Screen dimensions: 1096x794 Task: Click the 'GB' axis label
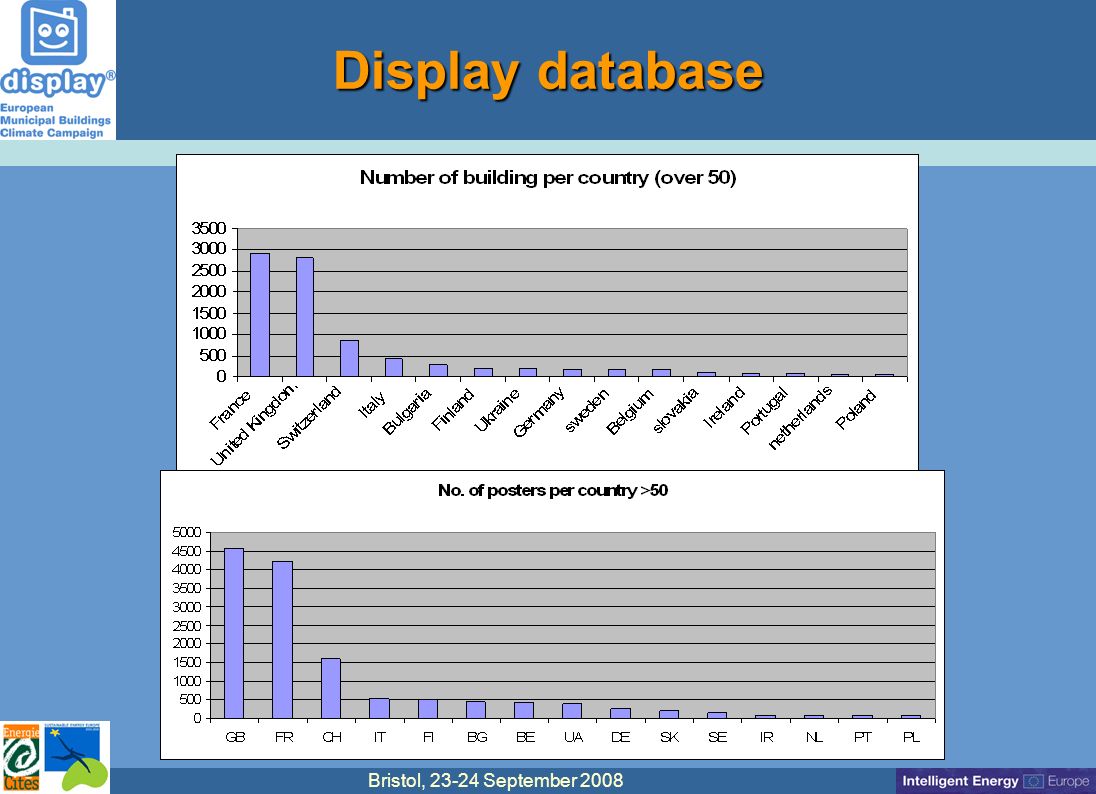pyautogui.click(x=235, y=737)
